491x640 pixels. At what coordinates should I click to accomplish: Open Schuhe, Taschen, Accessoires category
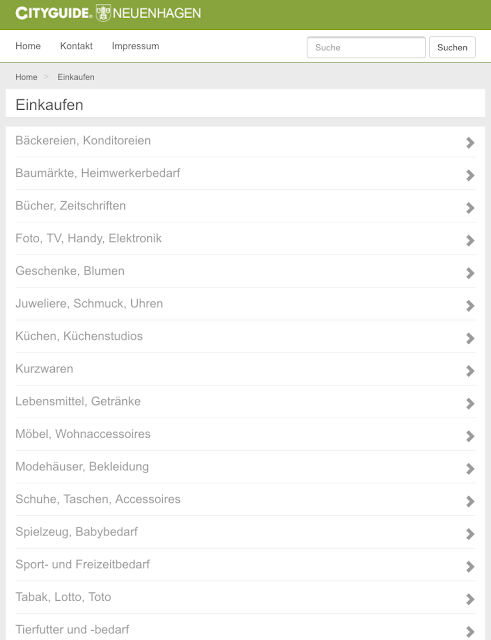[245, 500]
